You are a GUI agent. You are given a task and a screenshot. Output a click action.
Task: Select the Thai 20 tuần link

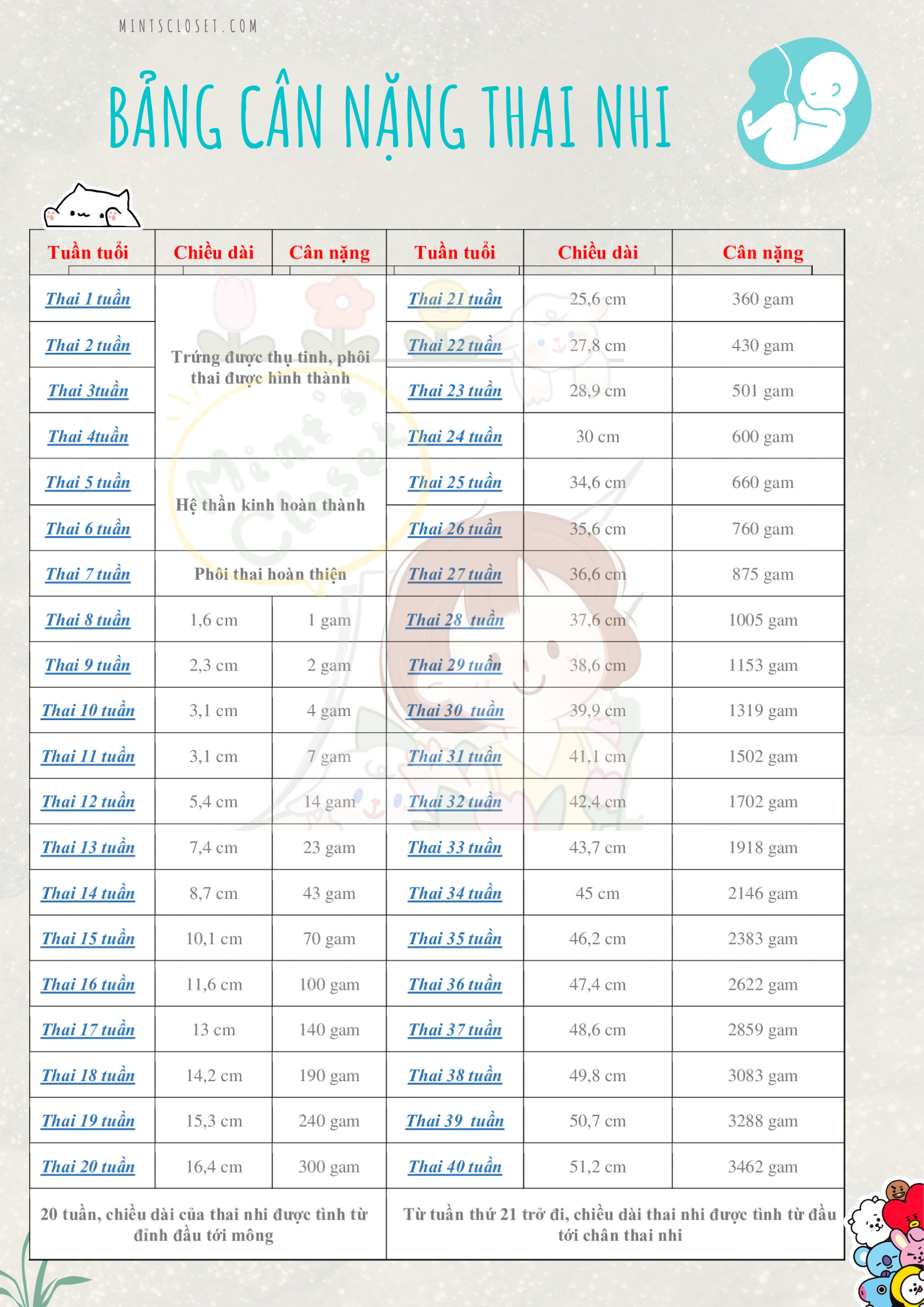tap(88, 1167)
